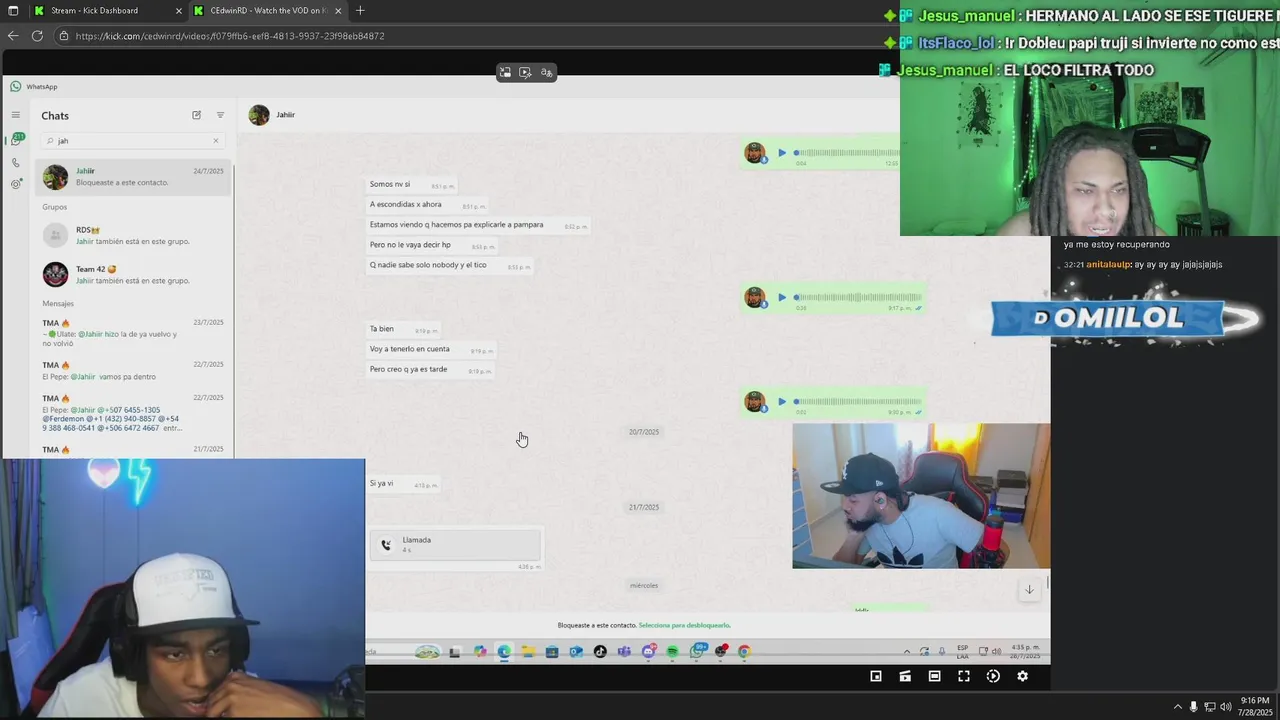Screen dimensions: 1280x720
Task: Open the 9:16 PM clock and calendar
Action: (1255, 707)
